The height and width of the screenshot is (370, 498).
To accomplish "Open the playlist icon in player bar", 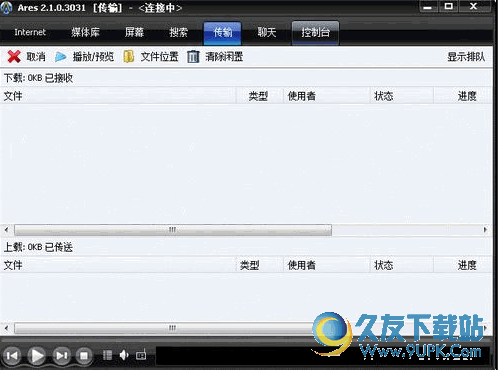I will pos(107,355).
